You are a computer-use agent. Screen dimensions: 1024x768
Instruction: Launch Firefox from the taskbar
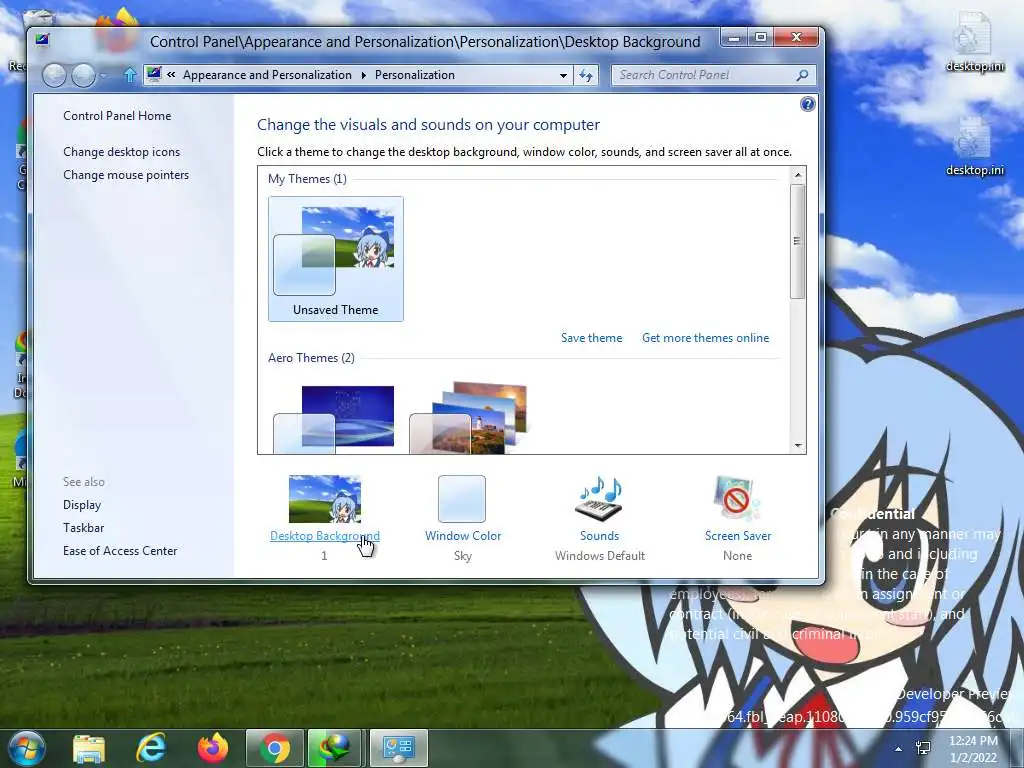pyautogui.click(x=213, y=748)
